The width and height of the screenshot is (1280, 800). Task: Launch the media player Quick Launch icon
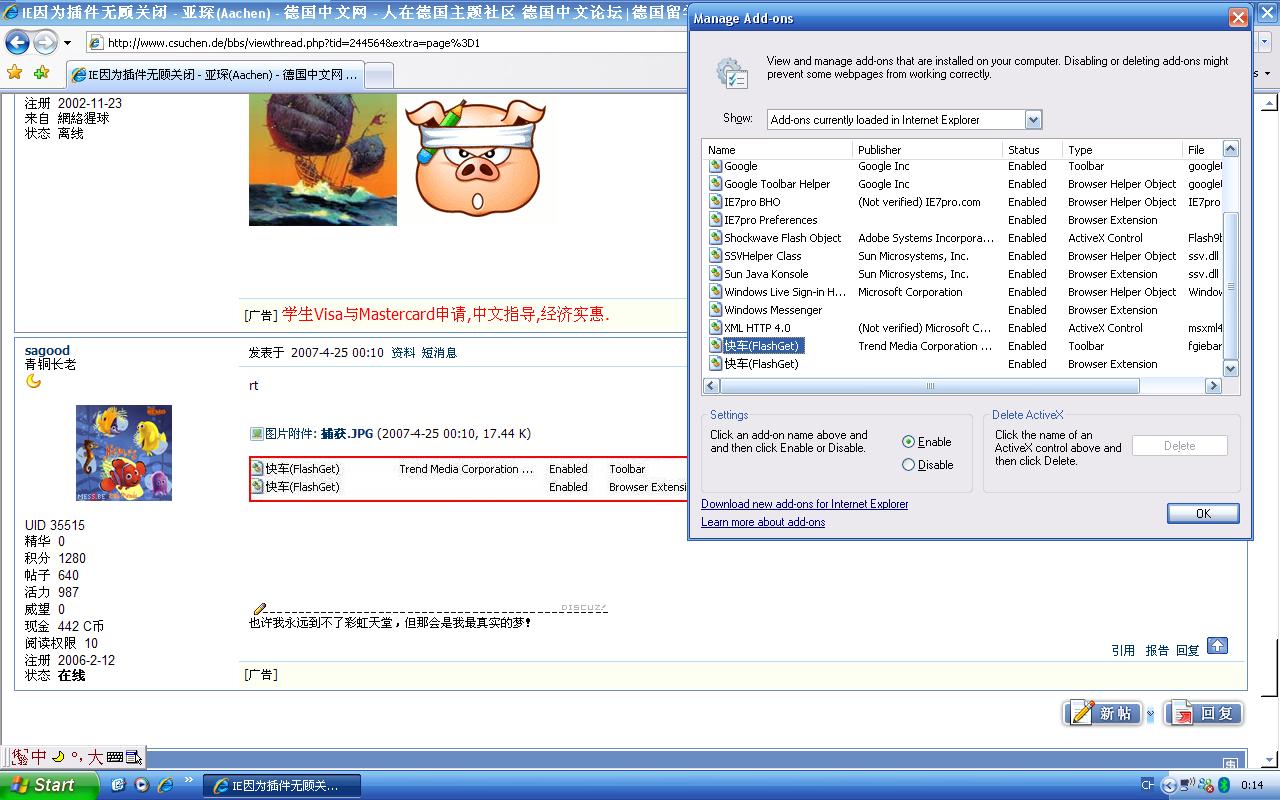[142, 786]
